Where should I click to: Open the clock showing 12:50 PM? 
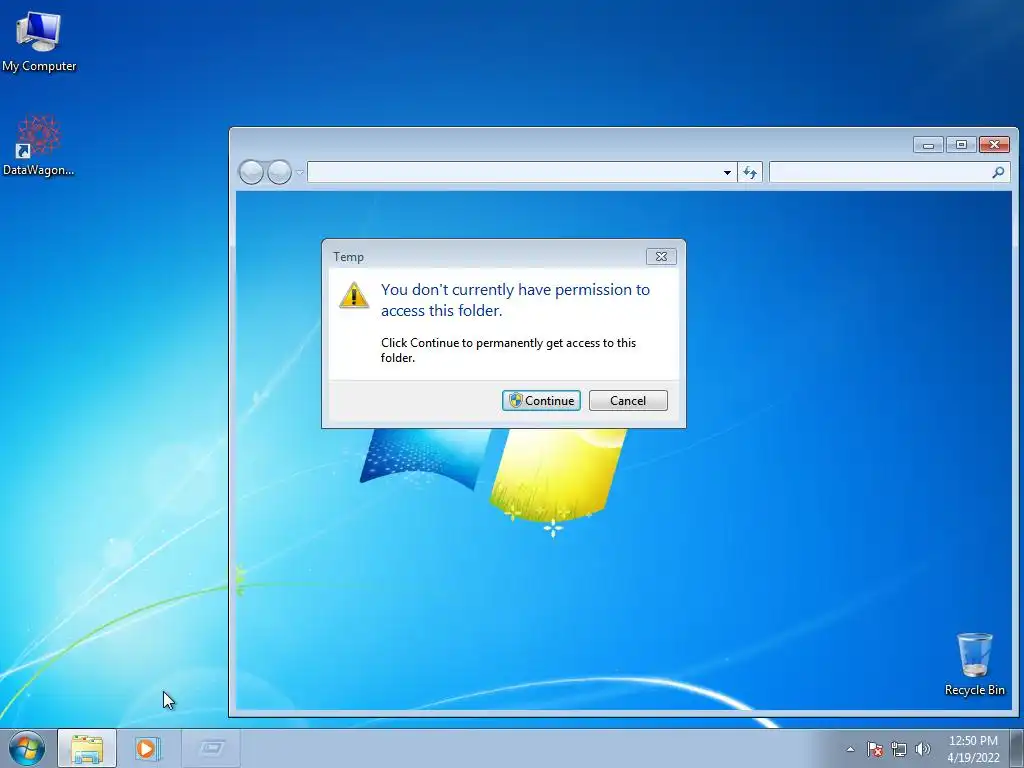pos(973,749)
